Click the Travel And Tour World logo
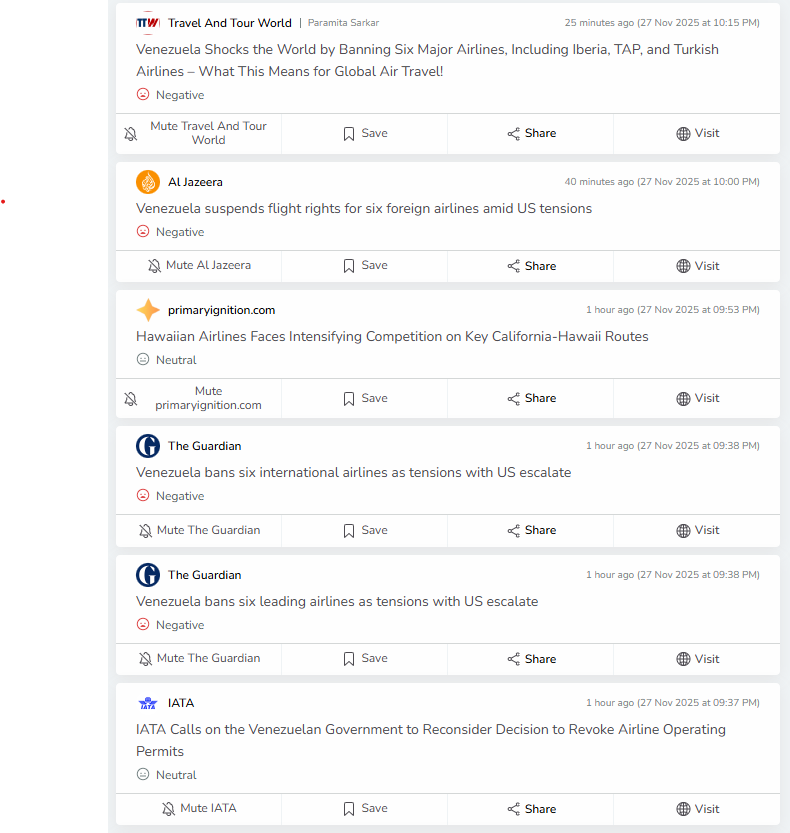The image size is (790, 833). pyautogui.click(x=148, y=23)
